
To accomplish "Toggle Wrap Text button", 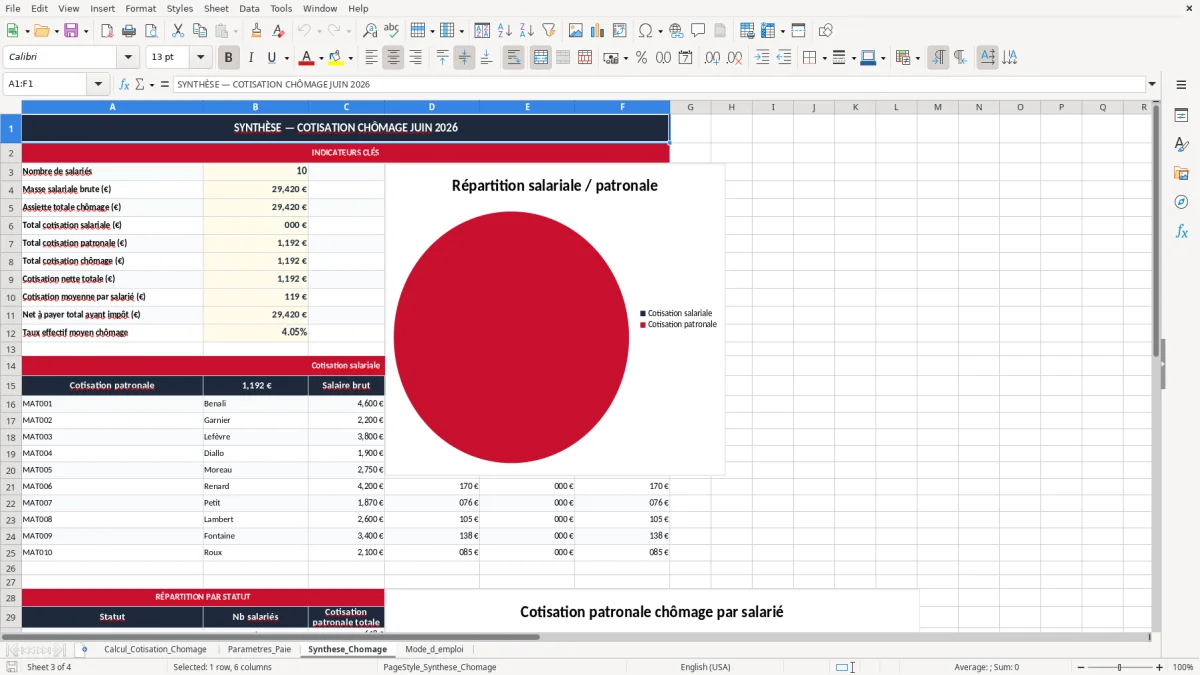I will tap(514, 58).
